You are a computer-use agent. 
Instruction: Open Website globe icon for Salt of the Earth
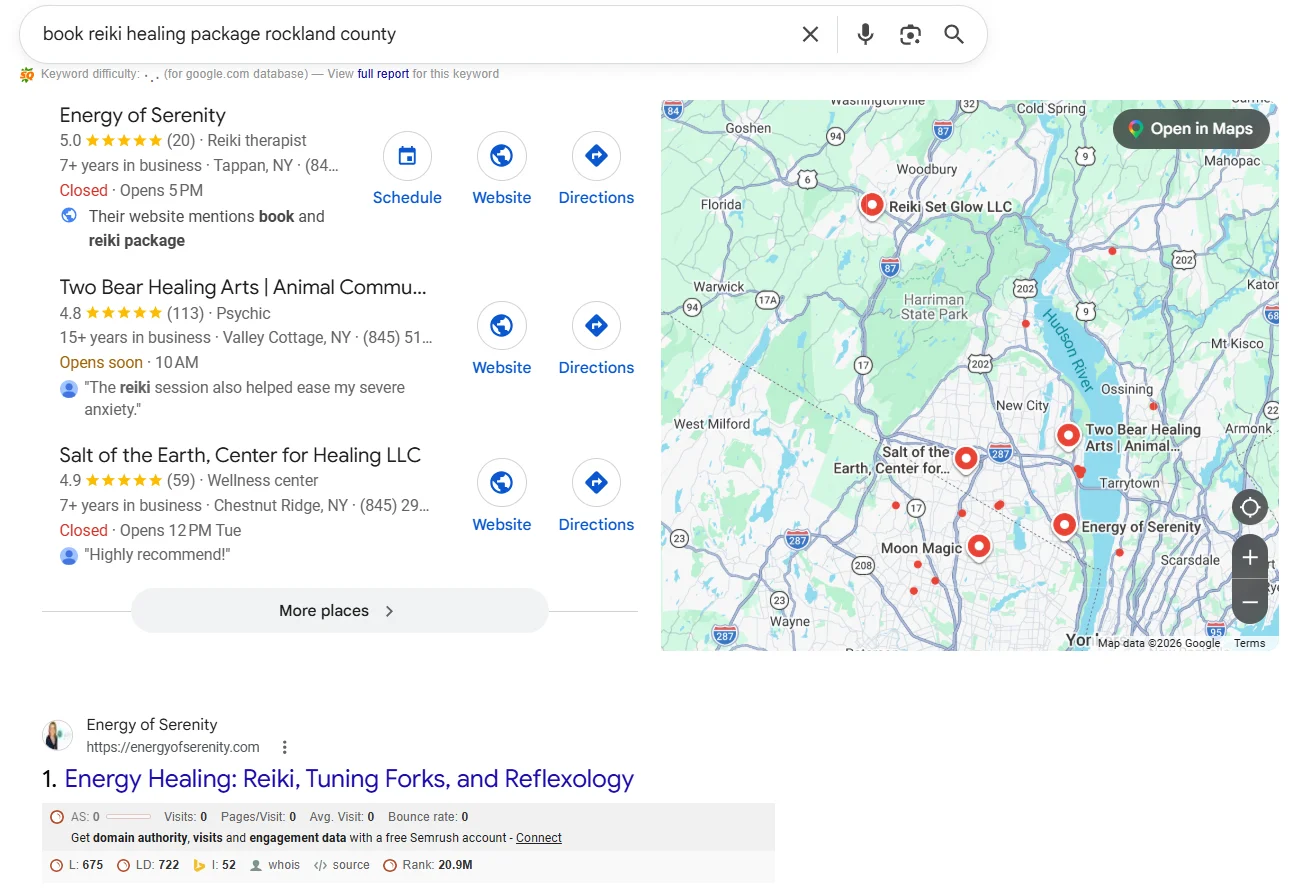click(502, 483)
